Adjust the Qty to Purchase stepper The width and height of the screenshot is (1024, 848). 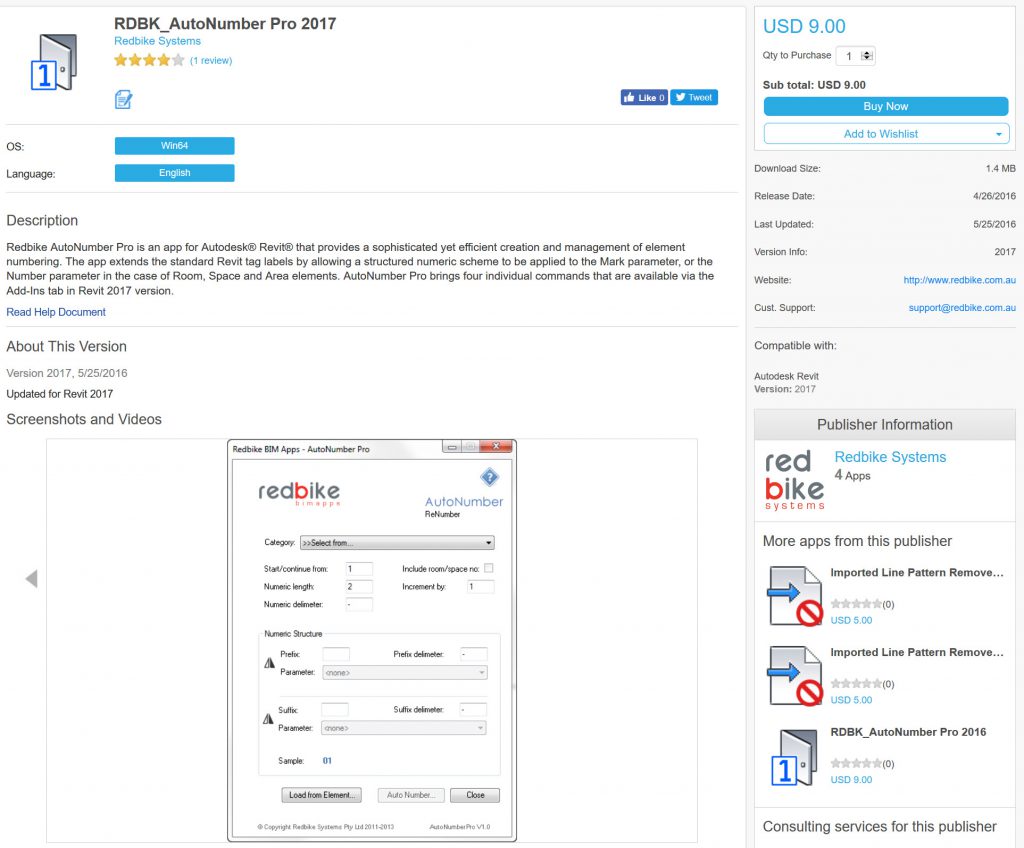pos(867,57)
